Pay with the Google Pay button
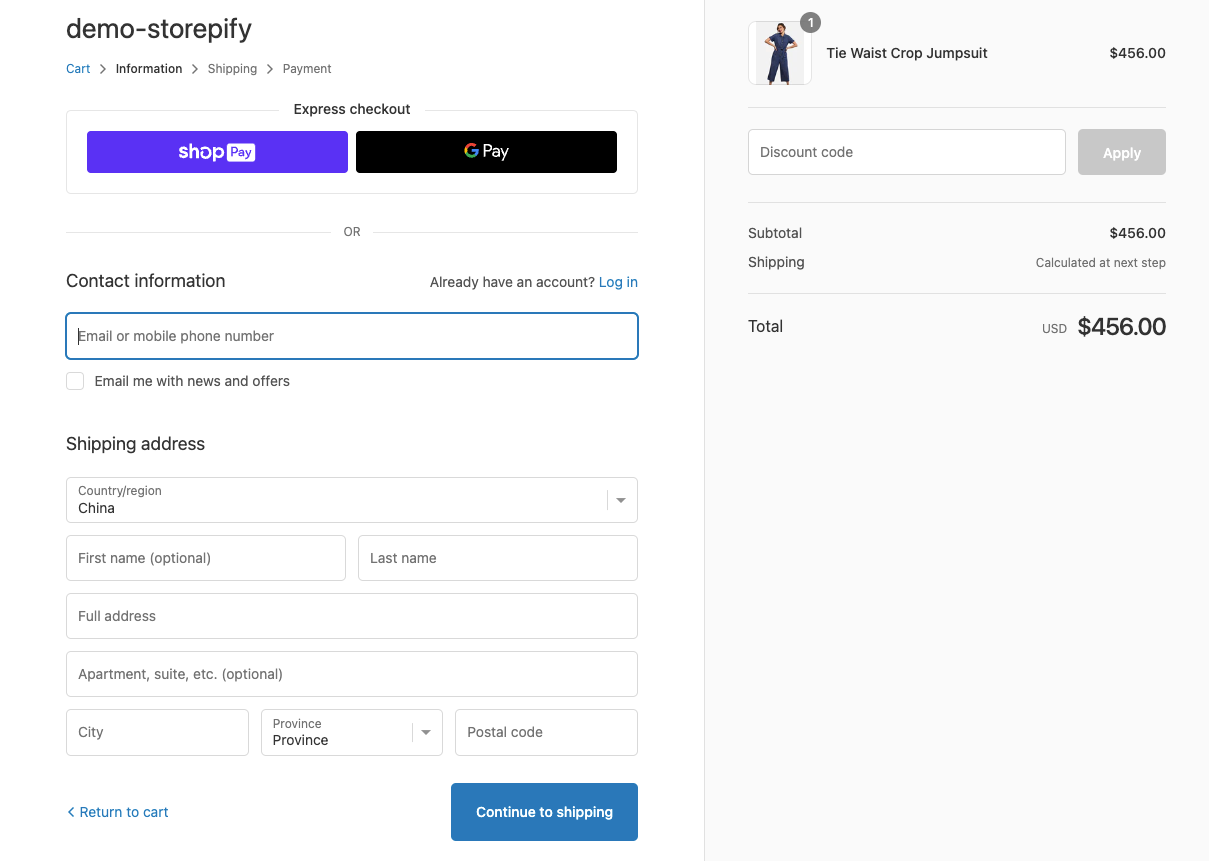Screen dimensions: 1209x861 coord(486,152)
